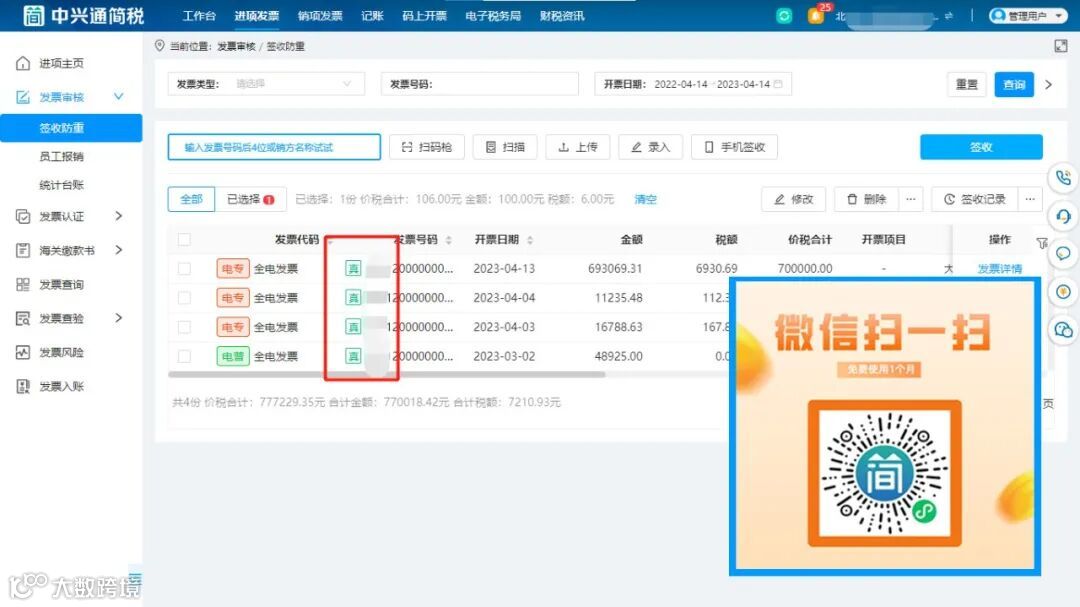The width and height of the screenshot is (1080, 607).
Task: Click the 录入 button
Action: coord(650,147)
